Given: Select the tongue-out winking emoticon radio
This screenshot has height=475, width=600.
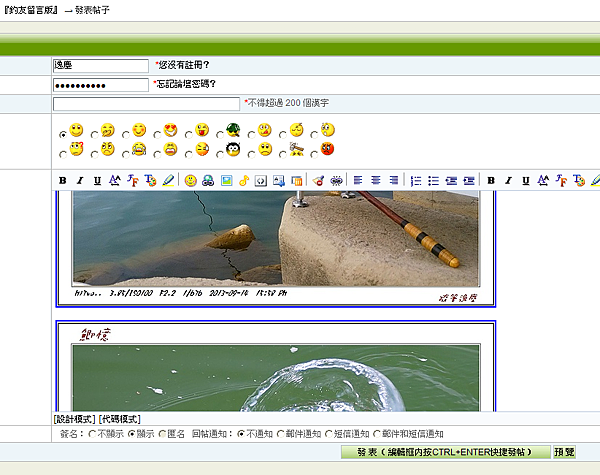Looking at the screenshot, I should (188, 135).
